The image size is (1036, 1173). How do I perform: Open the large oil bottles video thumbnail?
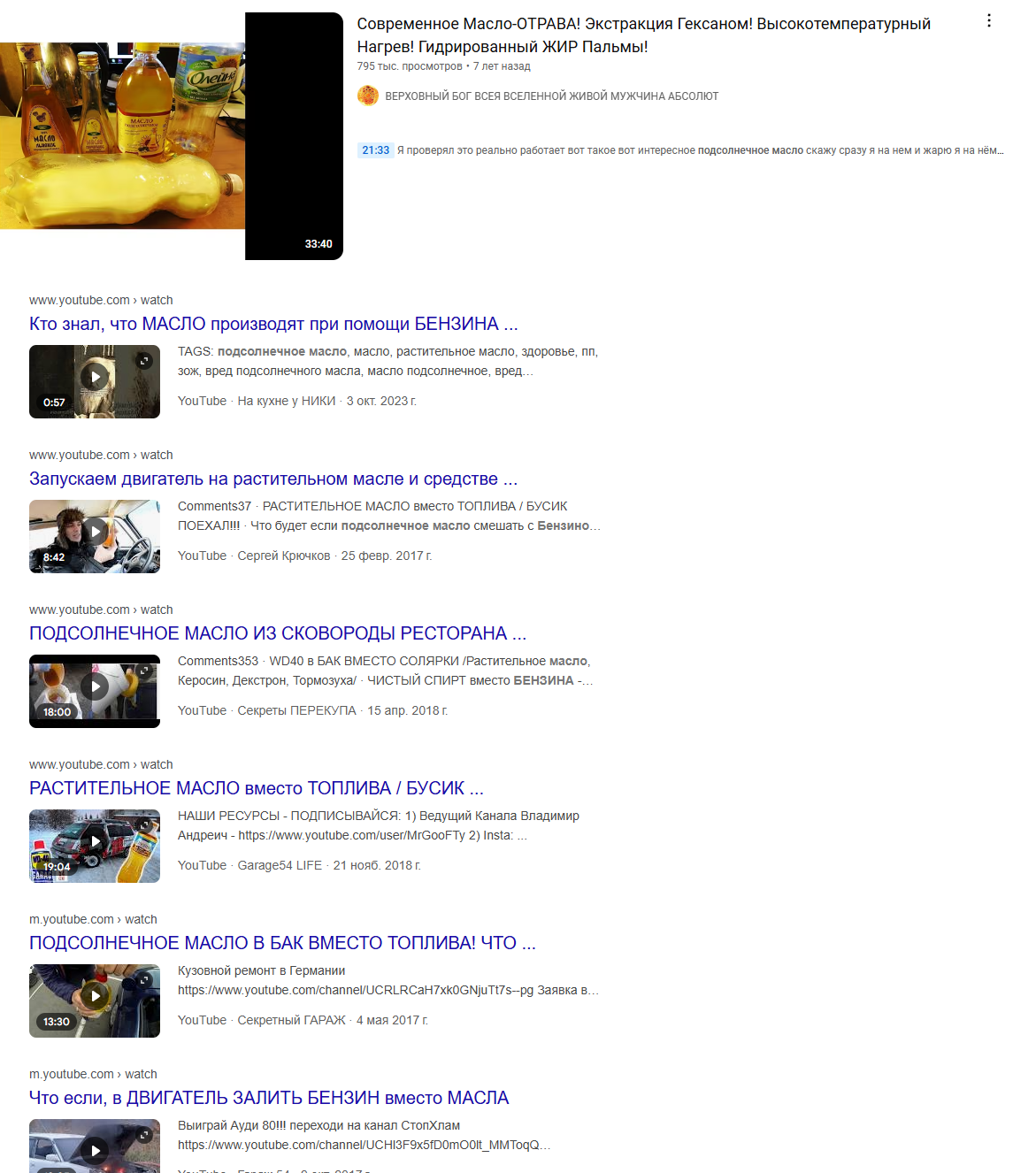172,136
